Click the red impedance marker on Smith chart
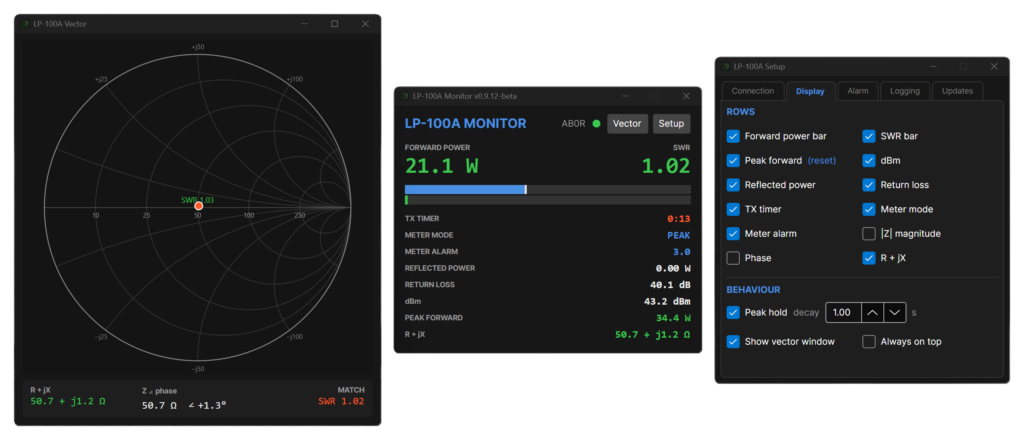Viewport: 1024px width, 440px height. [199, 206]
